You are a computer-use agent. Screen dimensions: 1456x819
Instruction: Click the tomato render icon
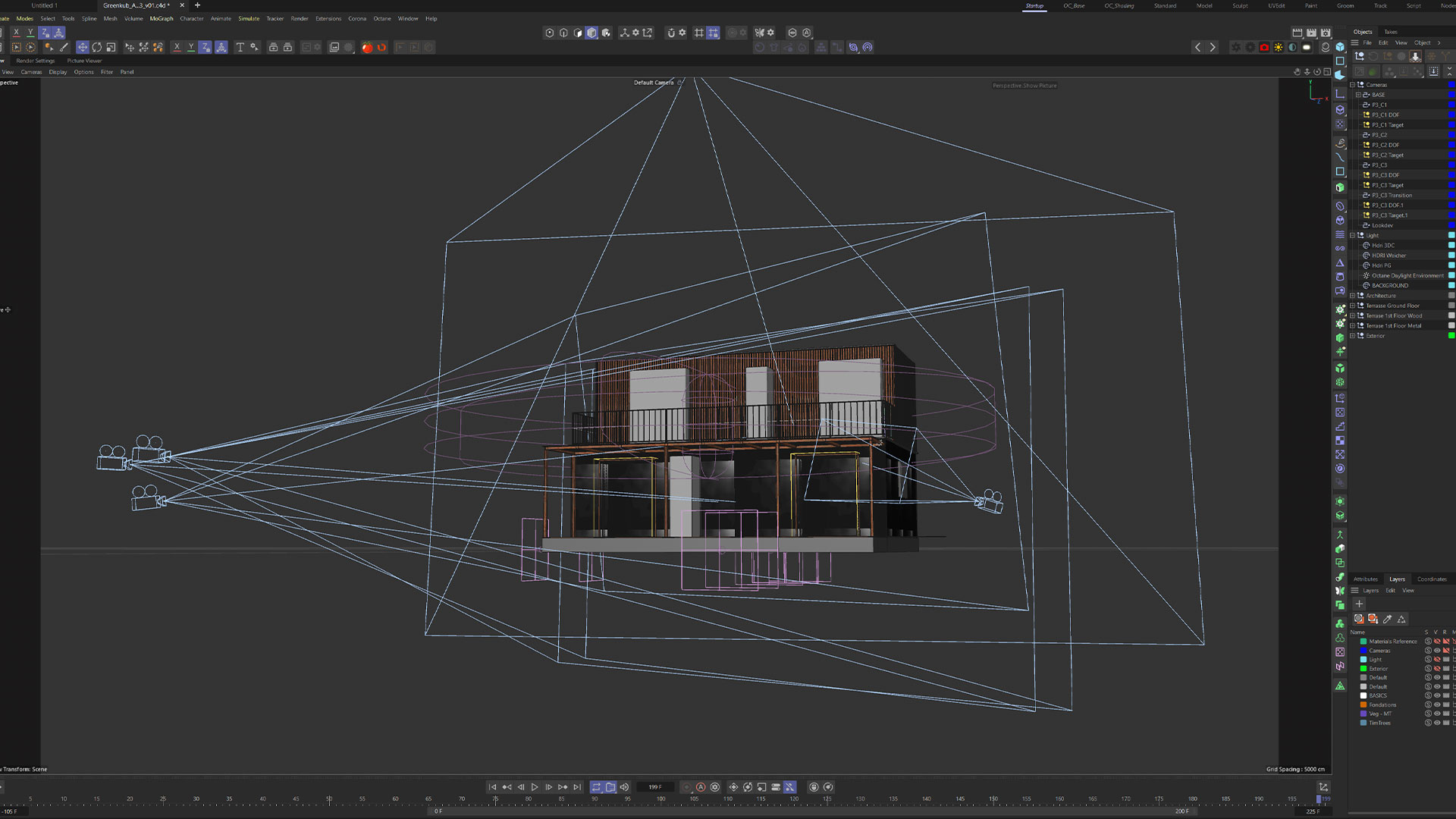point(367,47)
